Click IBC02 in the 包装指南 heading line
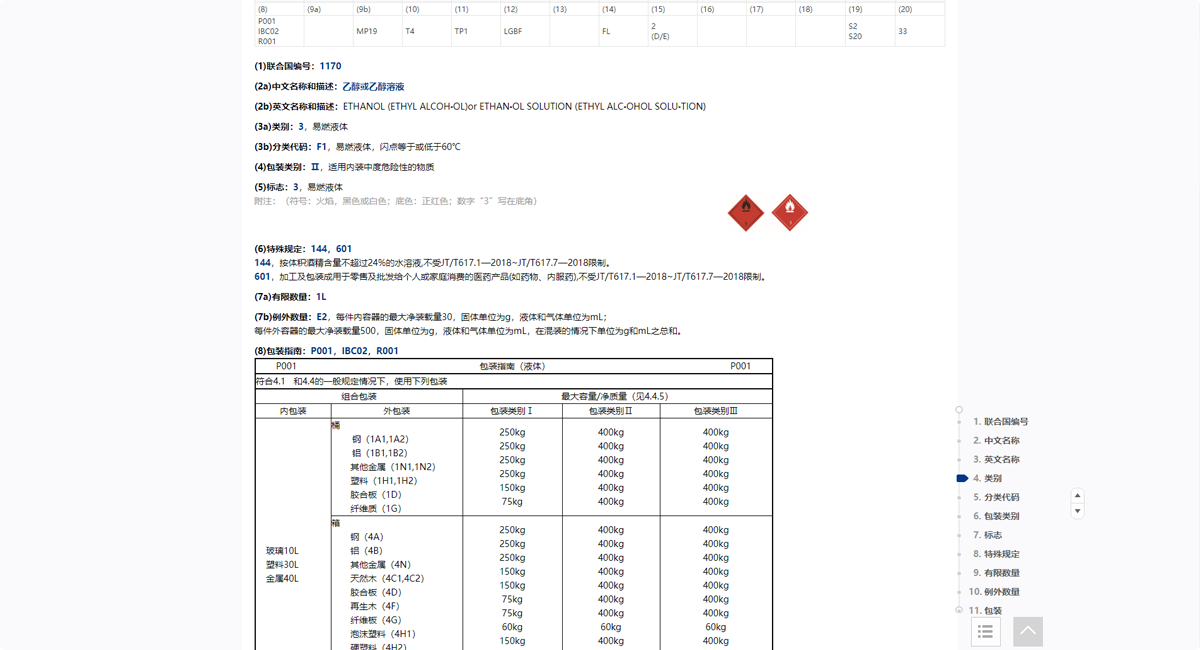The width and height of the screenshot is (1200, 650). click(355, 351)
